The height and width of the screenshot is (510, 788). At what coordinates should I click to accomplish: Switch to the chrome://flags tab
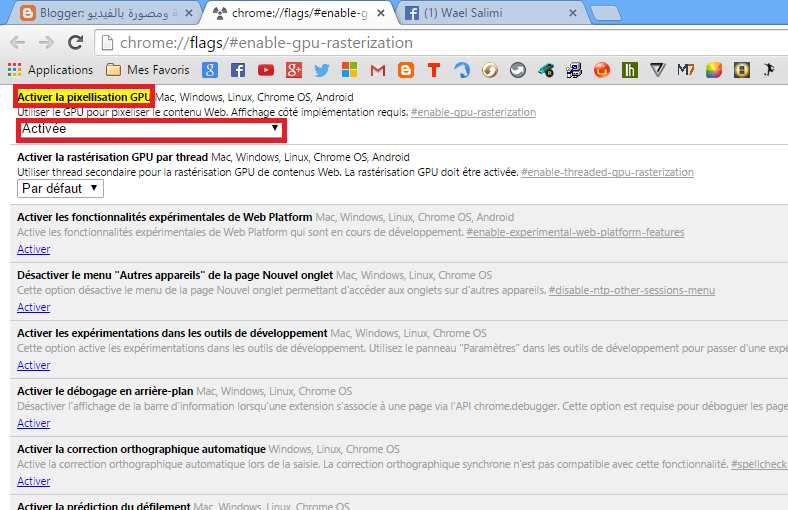pos(297,13)
